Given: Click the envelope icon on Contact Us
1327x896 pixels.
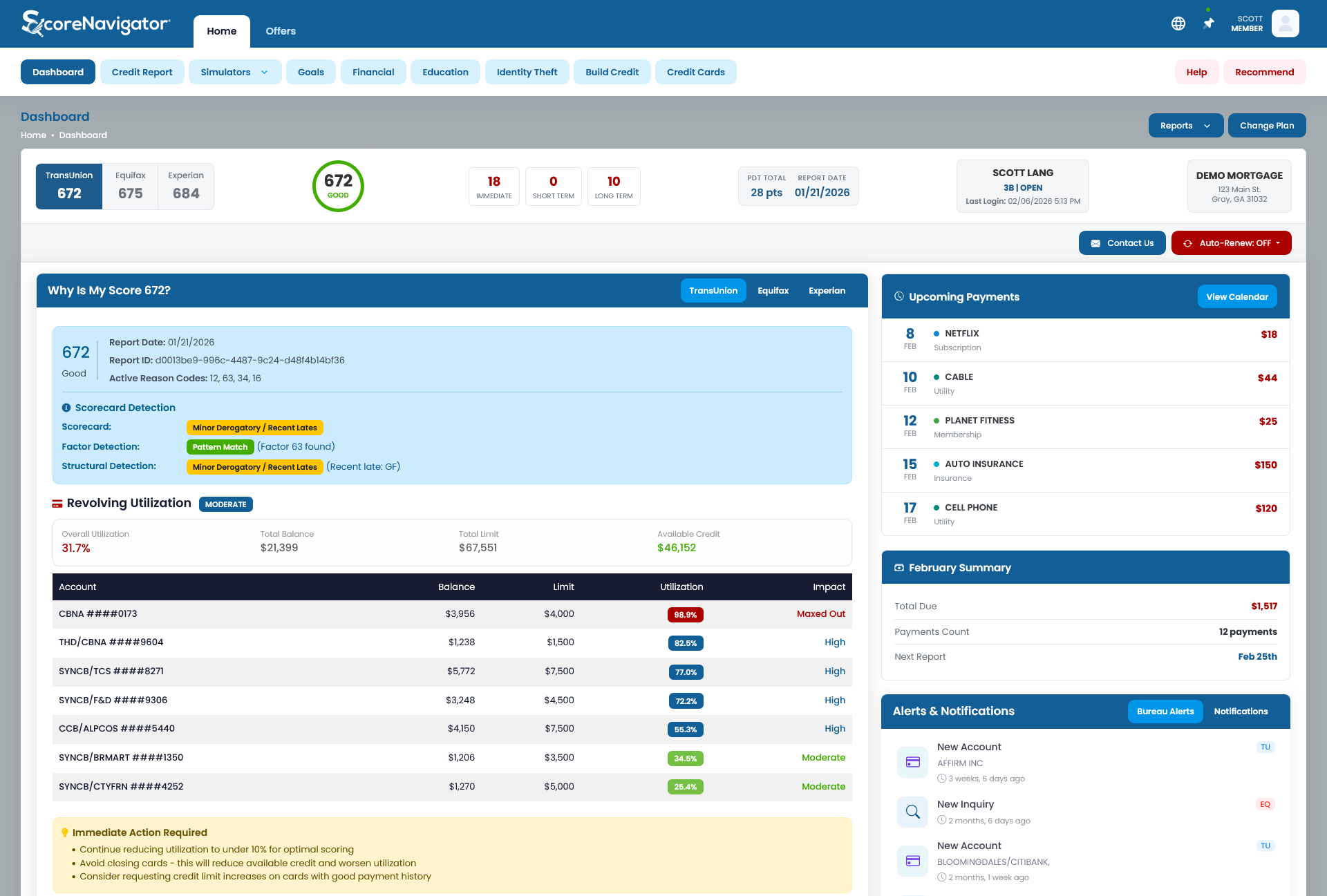Looking at the screenshot, I should tap(1095, 242).
